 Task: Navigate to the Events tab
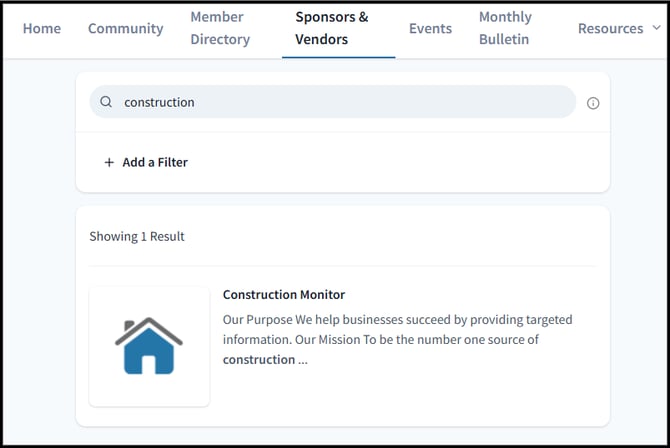tap(430, 28)
